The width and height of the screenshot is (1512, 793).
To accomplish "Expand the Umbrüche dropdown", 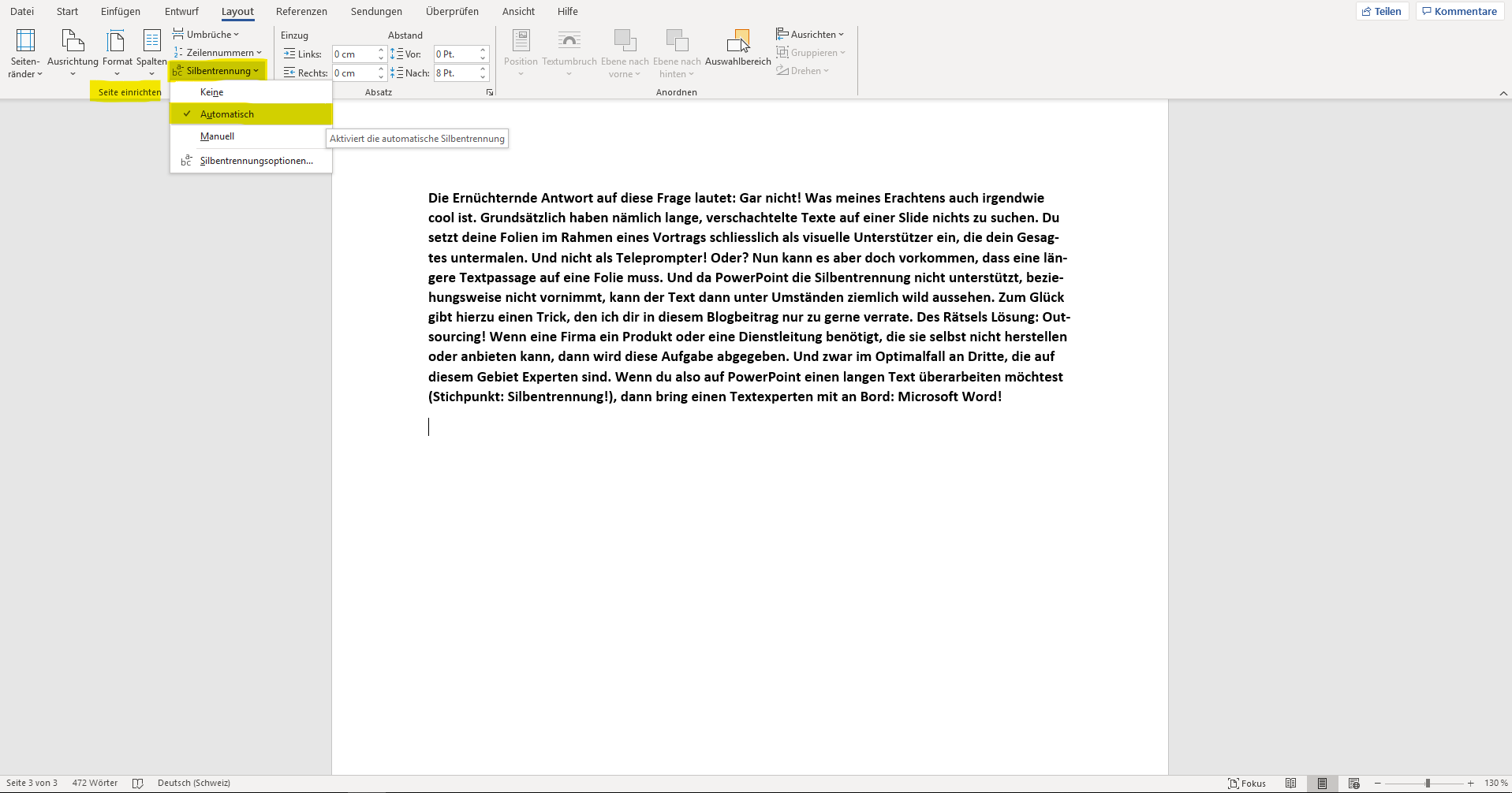I will coord(207,35).
